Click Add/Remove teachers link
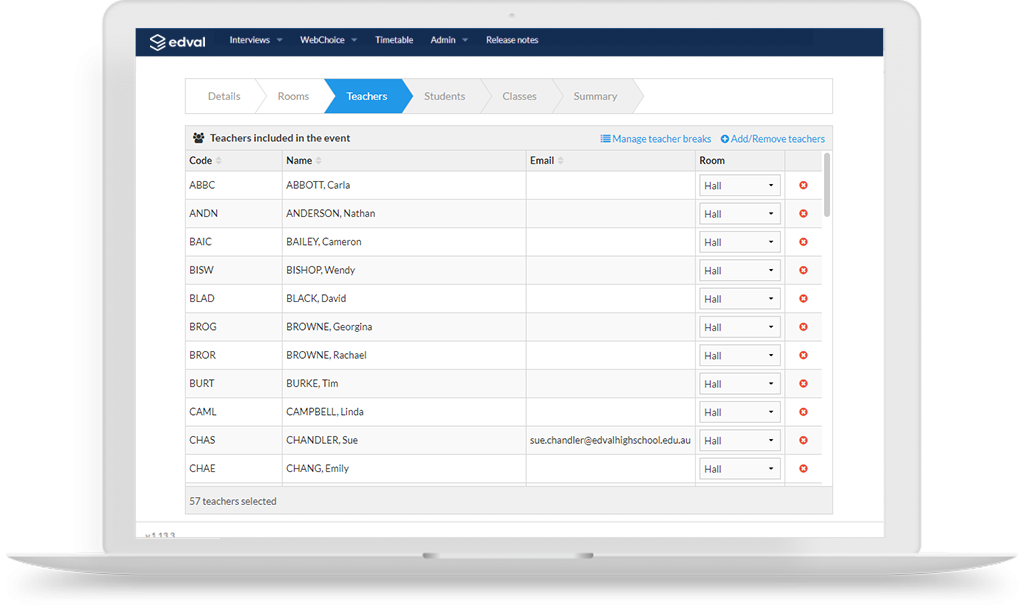This screenshot has height=608, width=1024. pyautogui.click(x=773, y=138)
